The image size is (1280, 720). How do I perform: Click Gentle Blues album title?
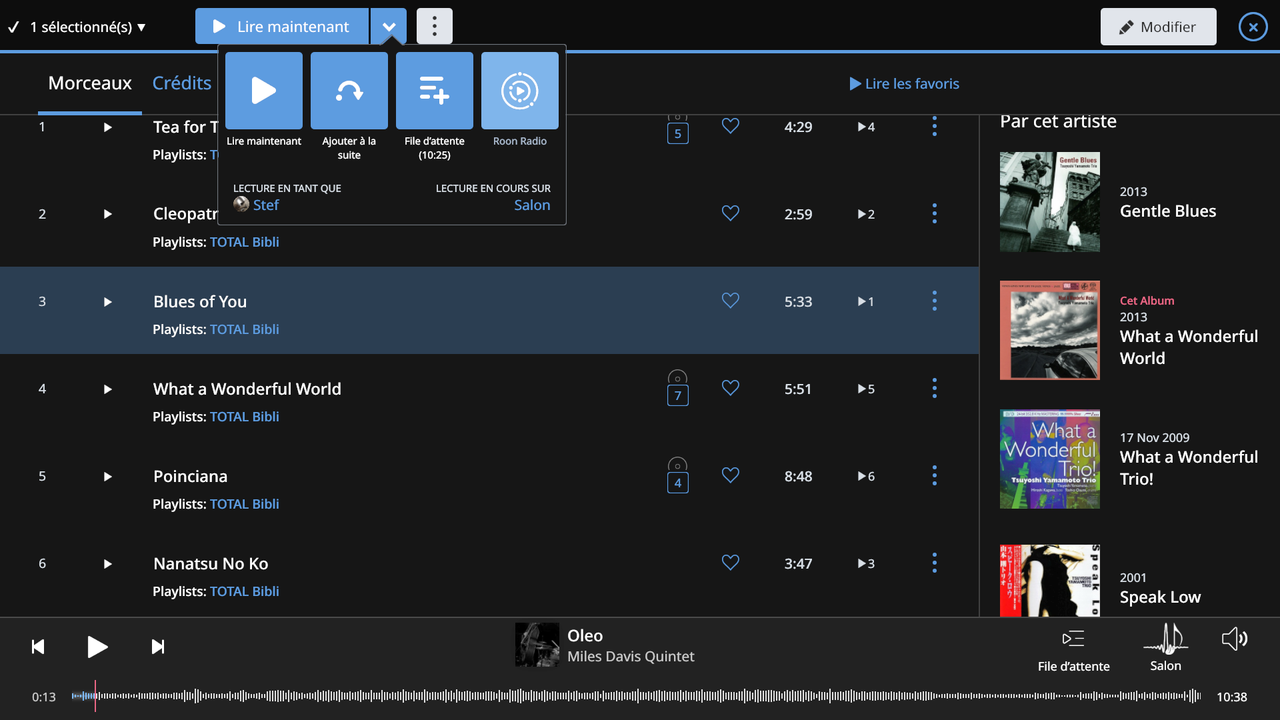1168,211
